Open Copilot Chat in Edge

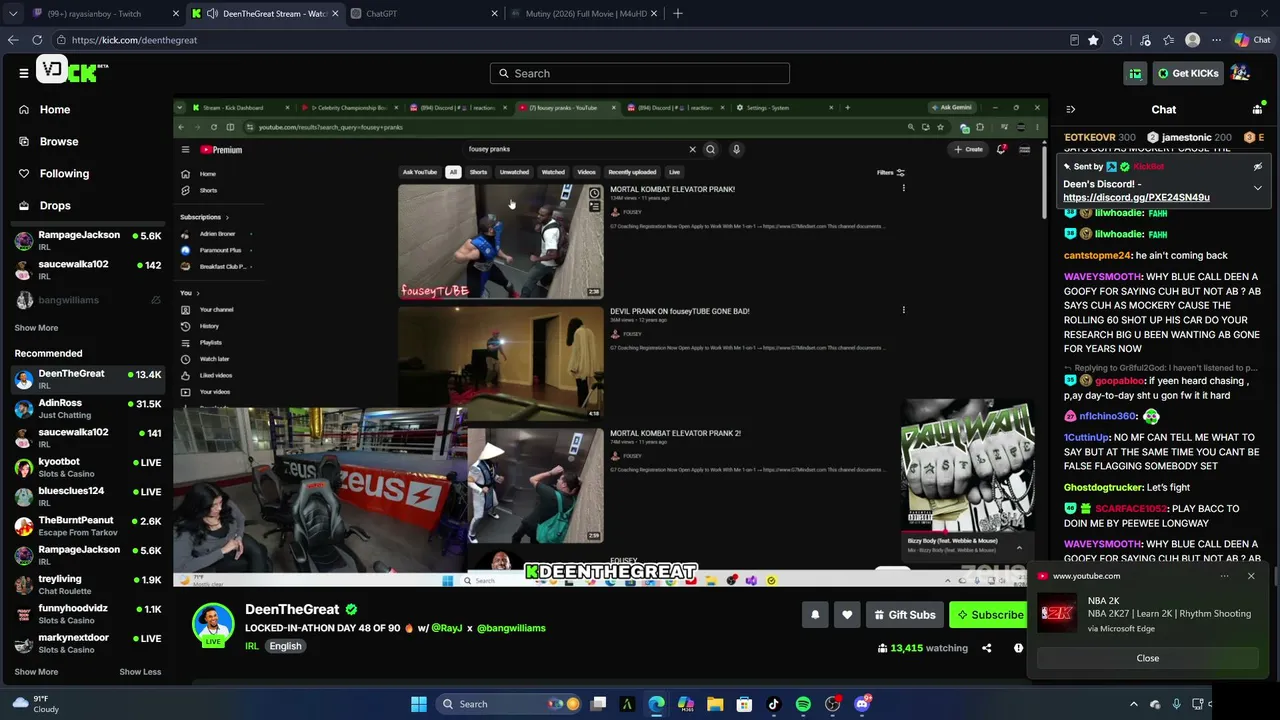click(x=1252, y=40)
